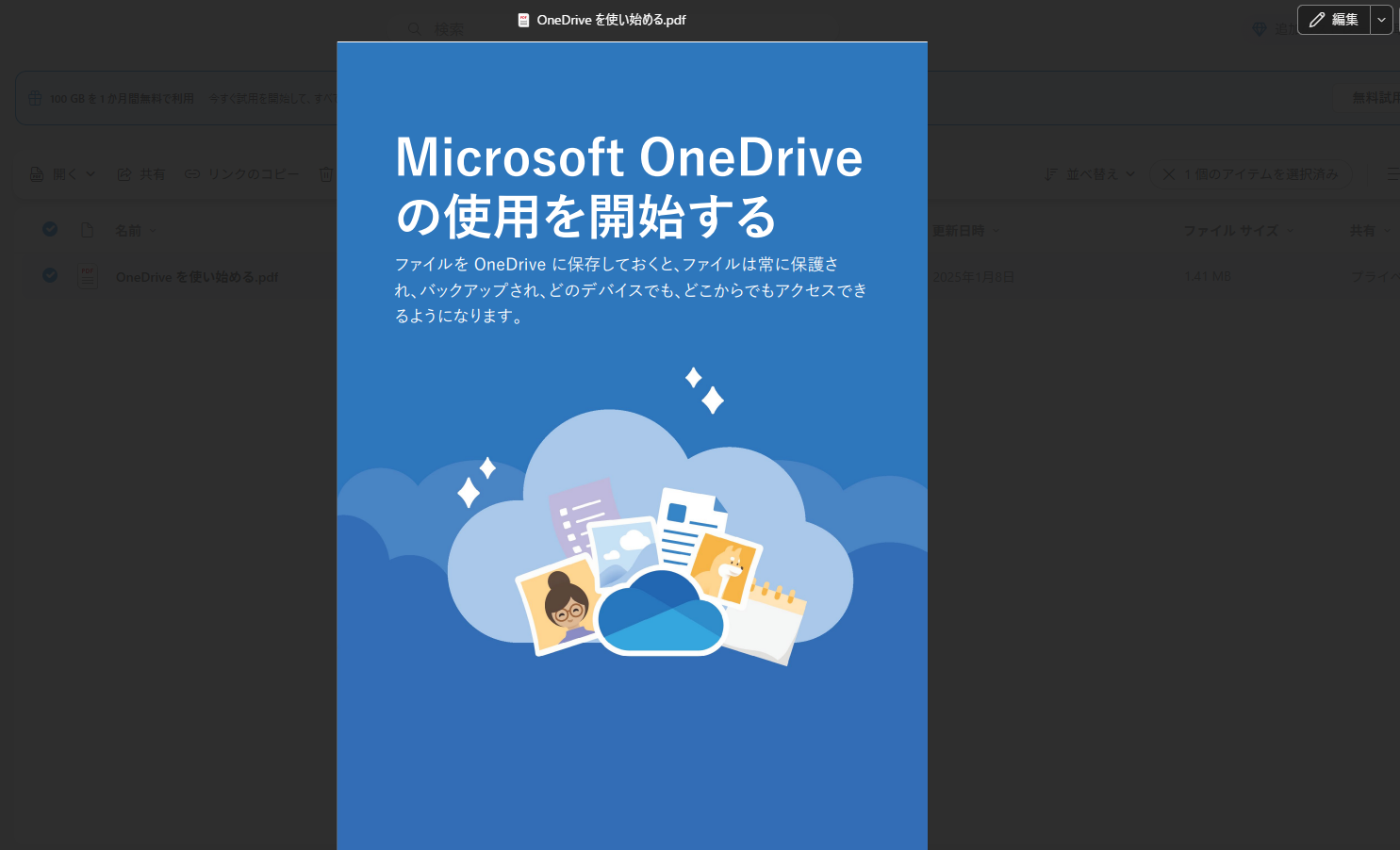This screenshot has width=1400, height=850.
Task: Click the gift icon in the trial banner
Action: pyautogui.click(x=35, y=98)
